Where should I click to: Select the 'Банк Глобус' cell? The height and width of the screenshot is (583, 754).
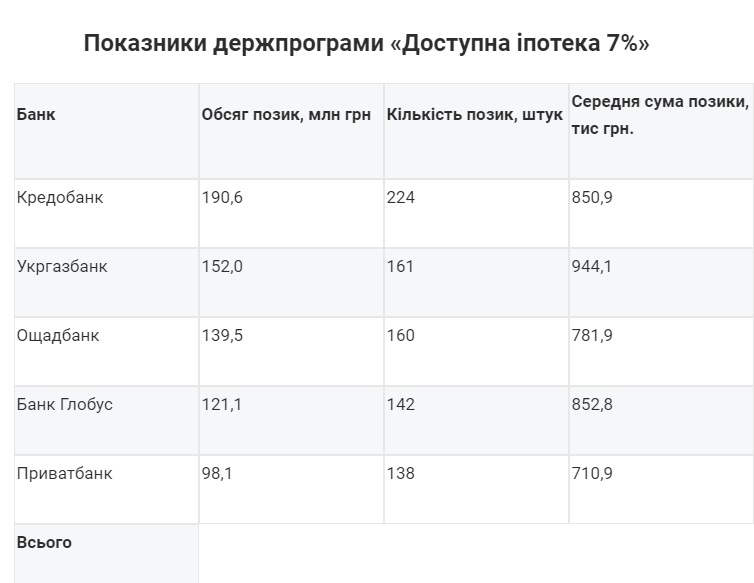click(107, 420)
